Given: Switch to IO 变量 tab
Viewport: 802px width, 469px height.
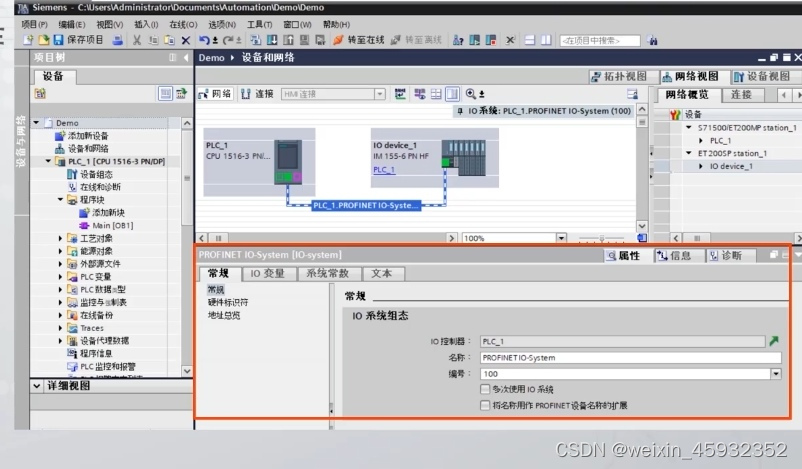Looking at the screenshot, I should [268, 274].
